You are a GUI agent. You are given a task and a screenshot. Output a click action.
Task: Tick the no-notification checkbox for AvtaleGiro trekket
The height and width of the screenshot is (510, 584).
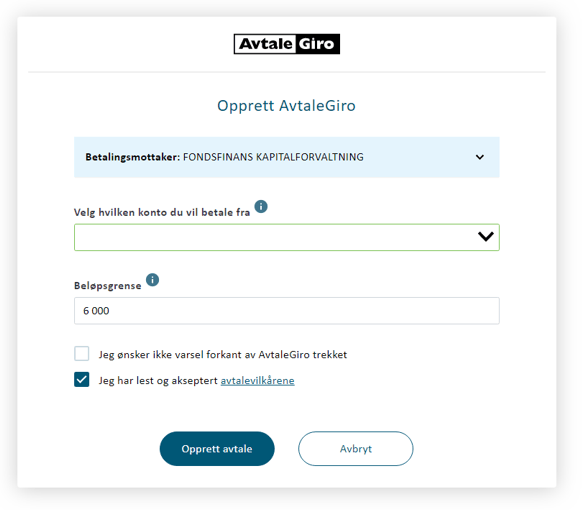click(x=82, y=354)
